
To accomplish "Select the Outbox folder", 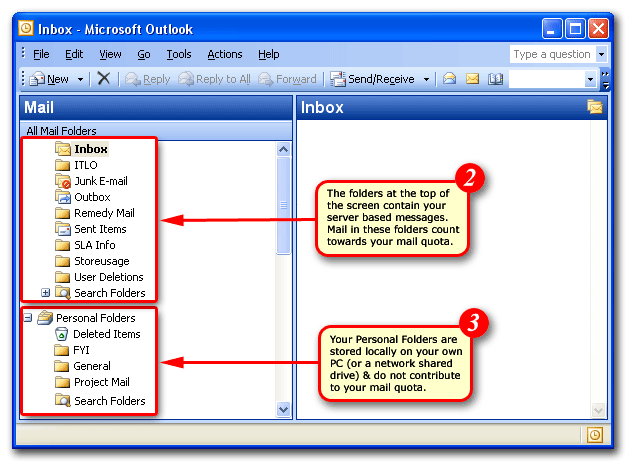I will [x=92, y=197].
